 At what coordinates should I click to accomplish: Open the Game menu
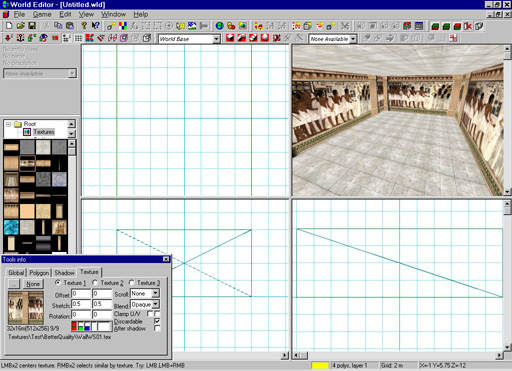click(42, 14)
